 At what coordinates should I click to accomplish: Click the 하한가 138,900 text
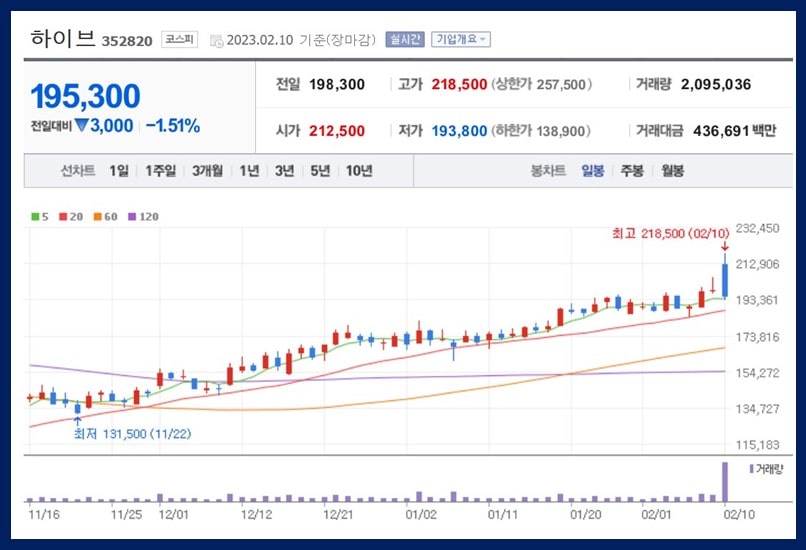pyautogui.click(x=541, y=131)
